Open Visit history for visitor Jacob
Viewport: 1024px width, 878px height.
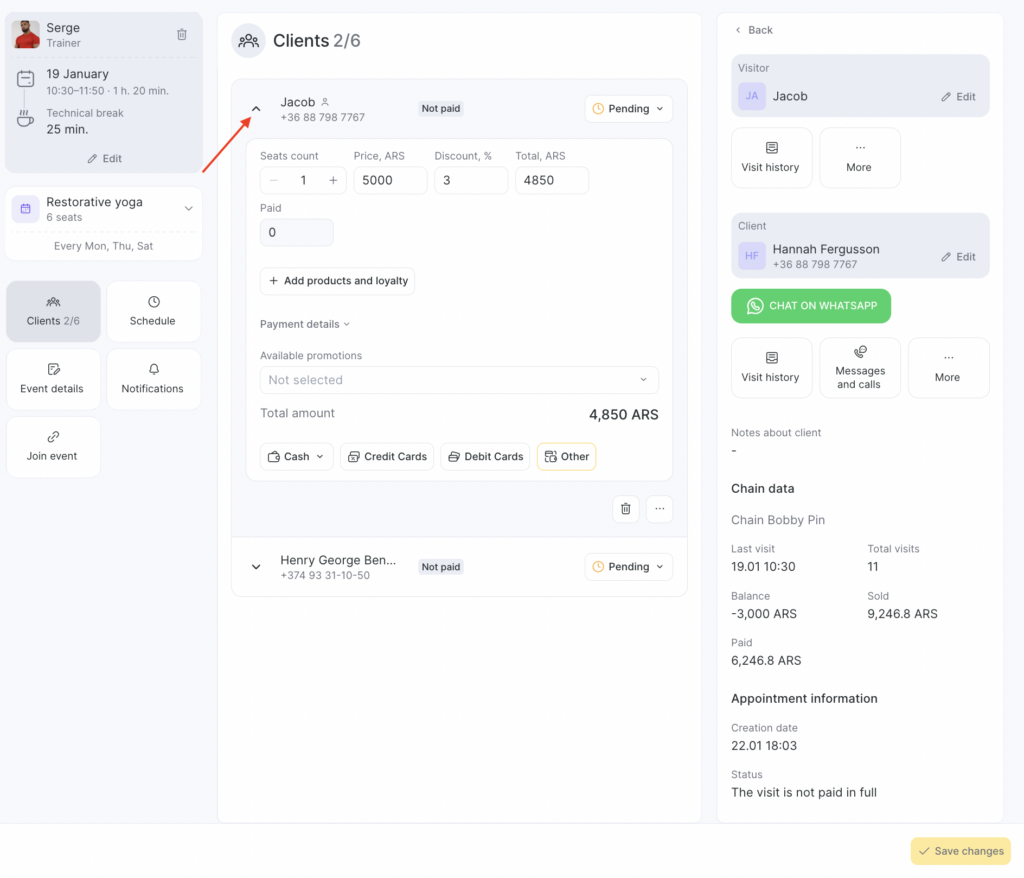pyautogui.click(x=771, y=158)
